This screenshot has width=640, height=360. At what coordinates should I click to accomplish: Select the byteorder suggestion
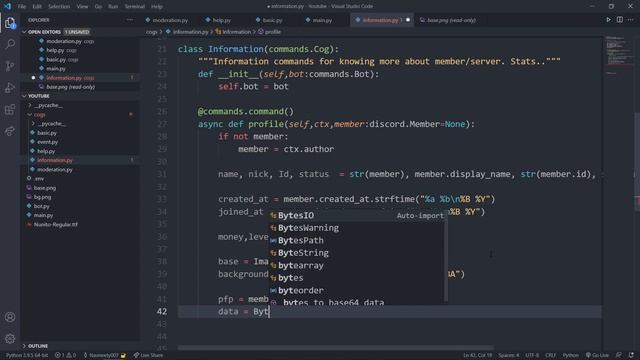[358, 290]
